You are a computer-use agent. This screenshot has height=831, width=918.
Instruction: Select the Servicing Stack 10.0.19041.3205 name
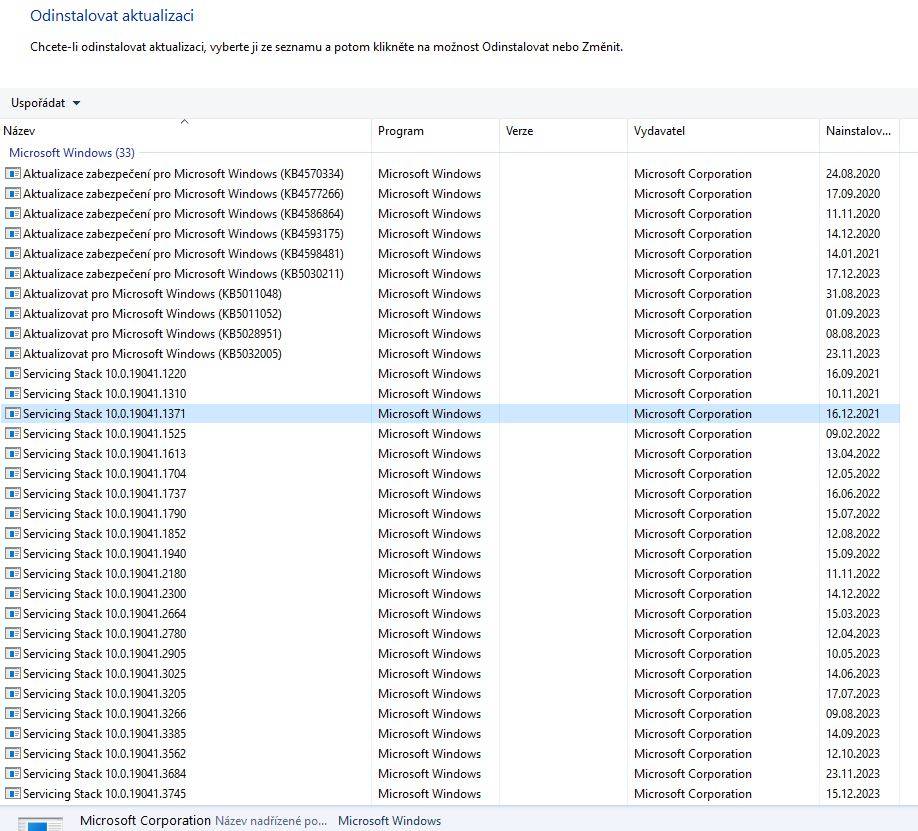[x=104, y=693]
